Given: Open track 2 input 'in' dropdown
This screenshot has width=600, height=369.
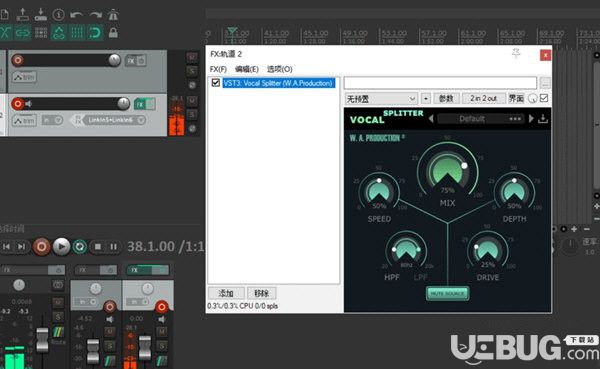Looking at the screenshot, I should coord(52,121).
